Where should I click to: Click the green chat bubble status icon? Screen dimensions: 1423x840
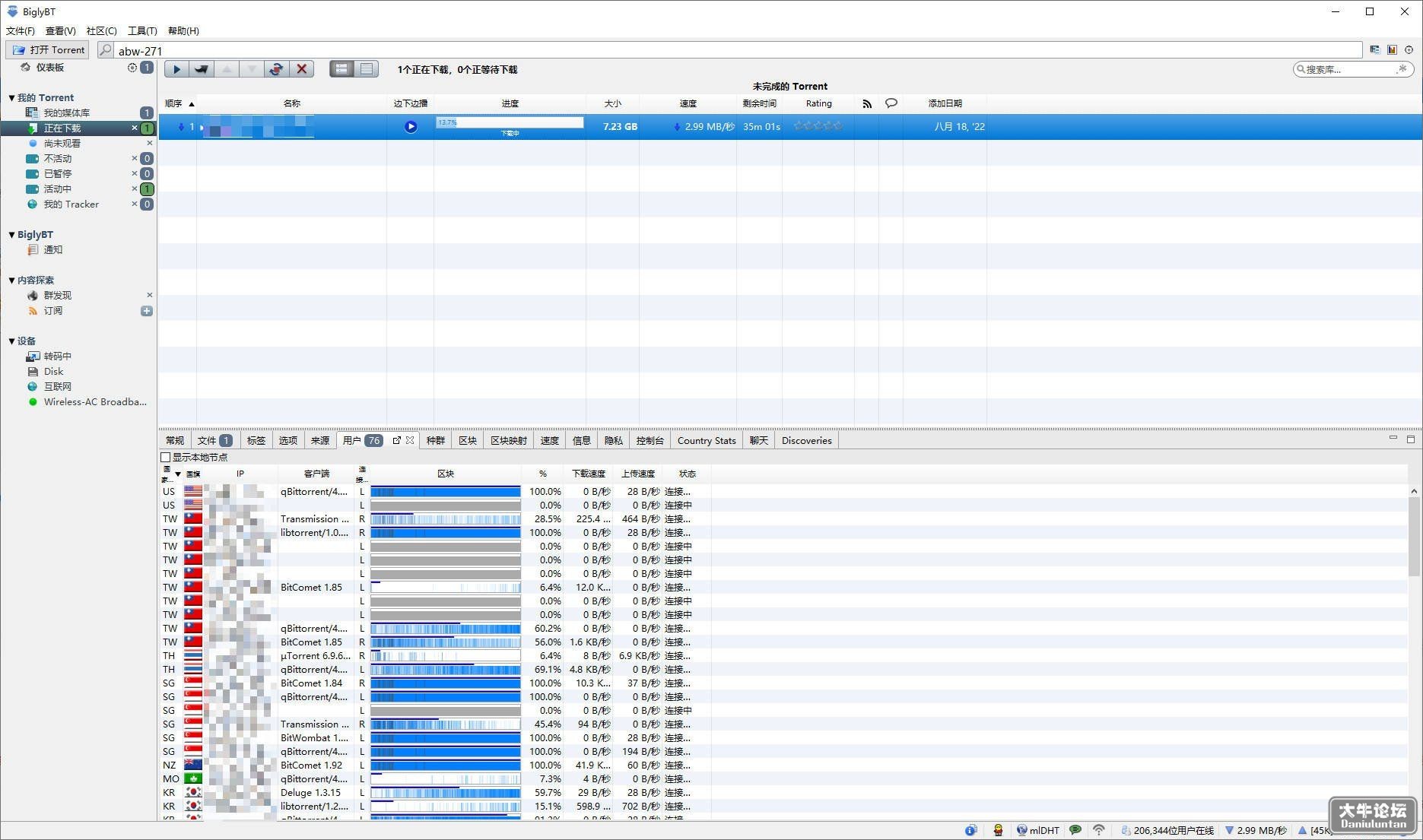coord(1075,830)
